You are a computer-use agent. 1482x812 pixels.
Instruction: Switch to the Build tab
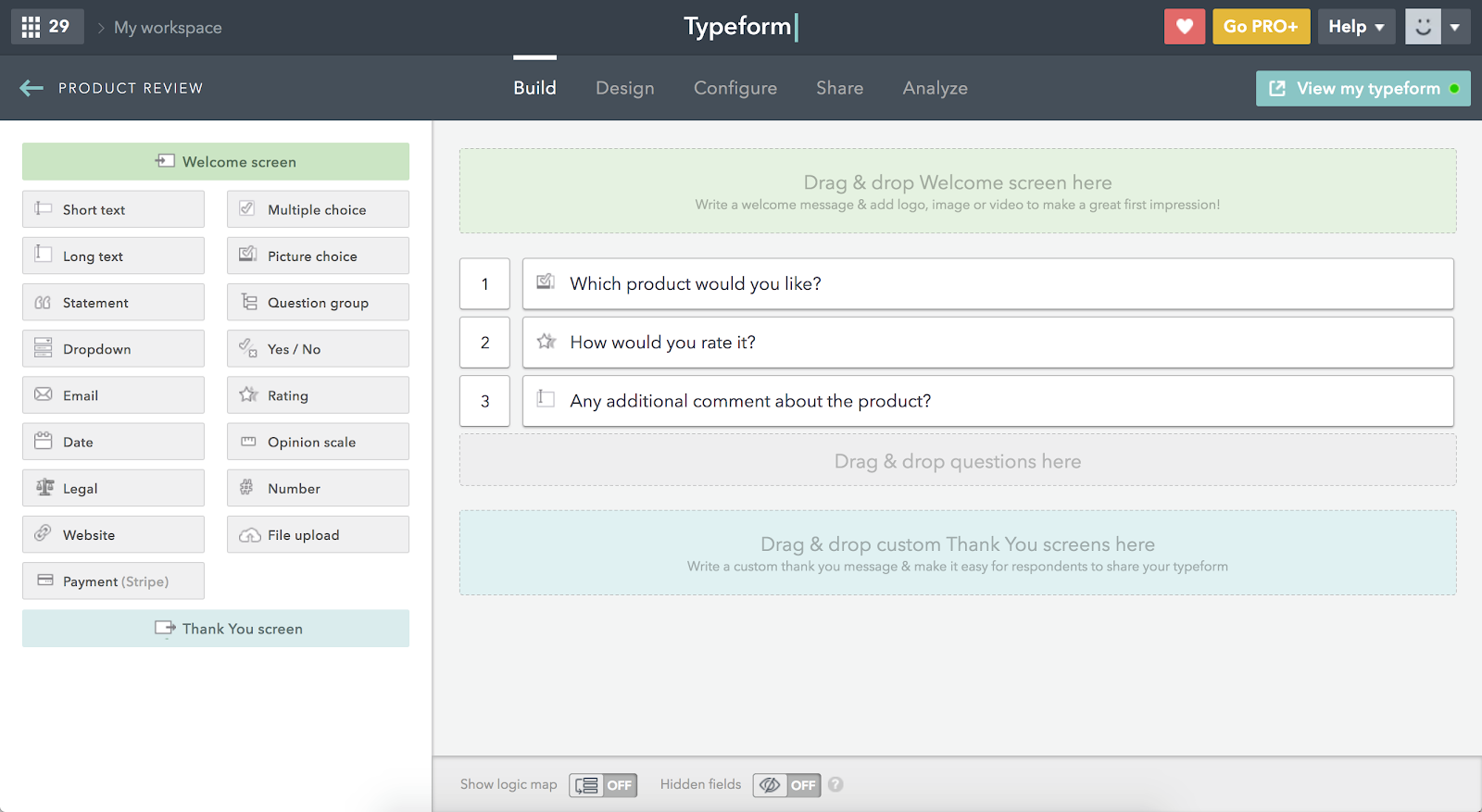535,88
